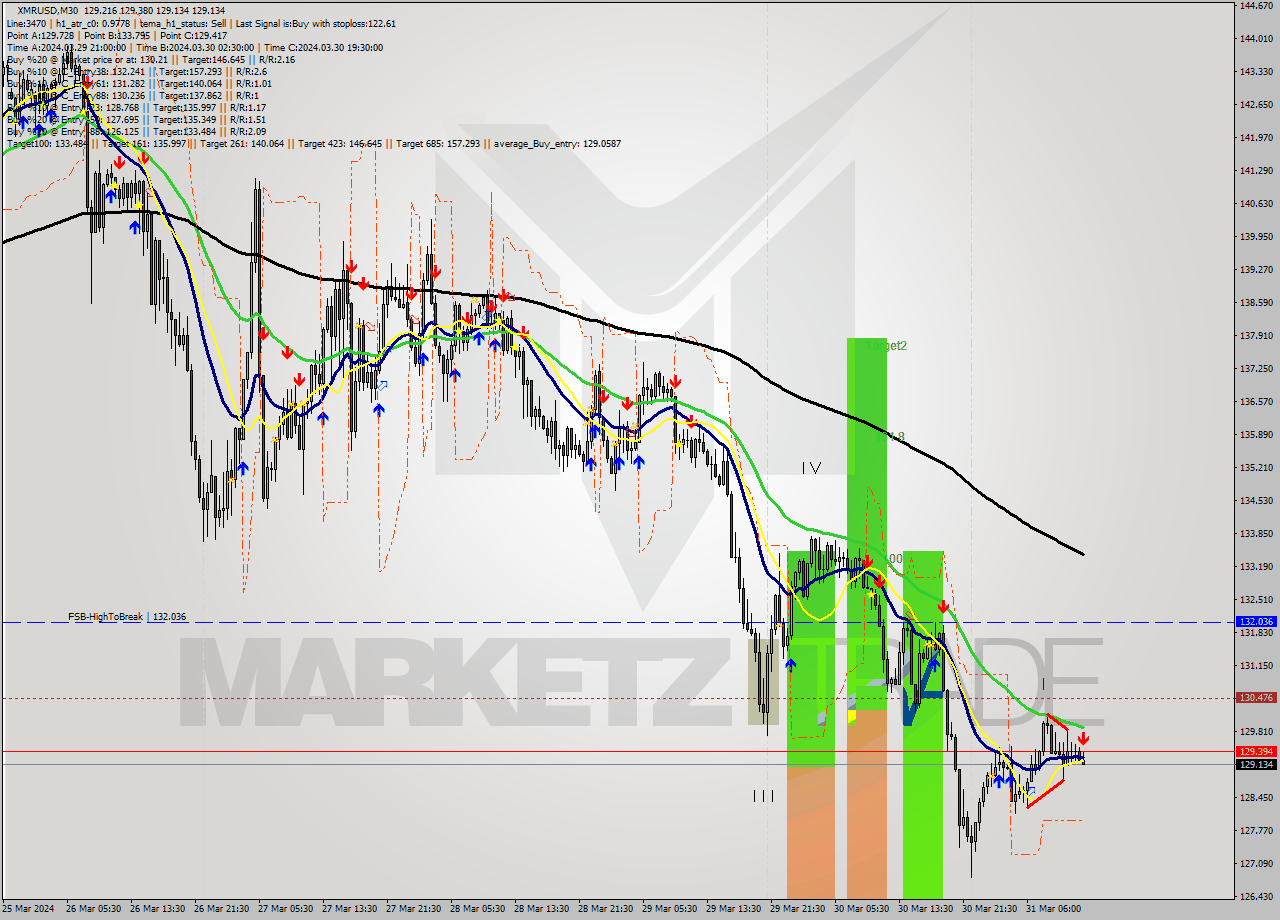Image resolution: width=1280 pixels, height=920 pixels.
Task: Click the Target2 label on green zone
Action: tap(887, 346)
